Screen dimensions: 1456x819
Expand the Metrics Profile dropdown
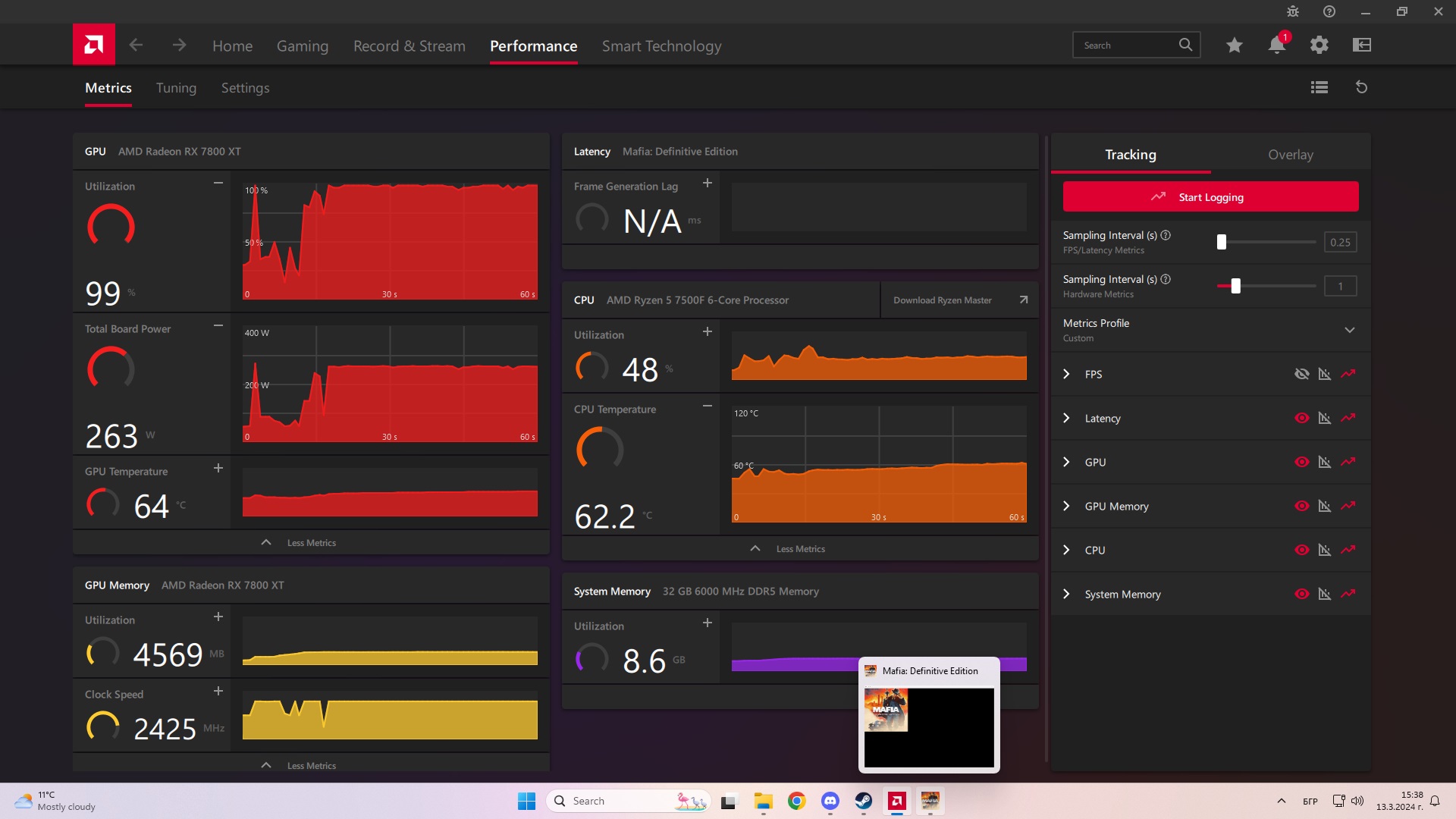click(1349, 330)
